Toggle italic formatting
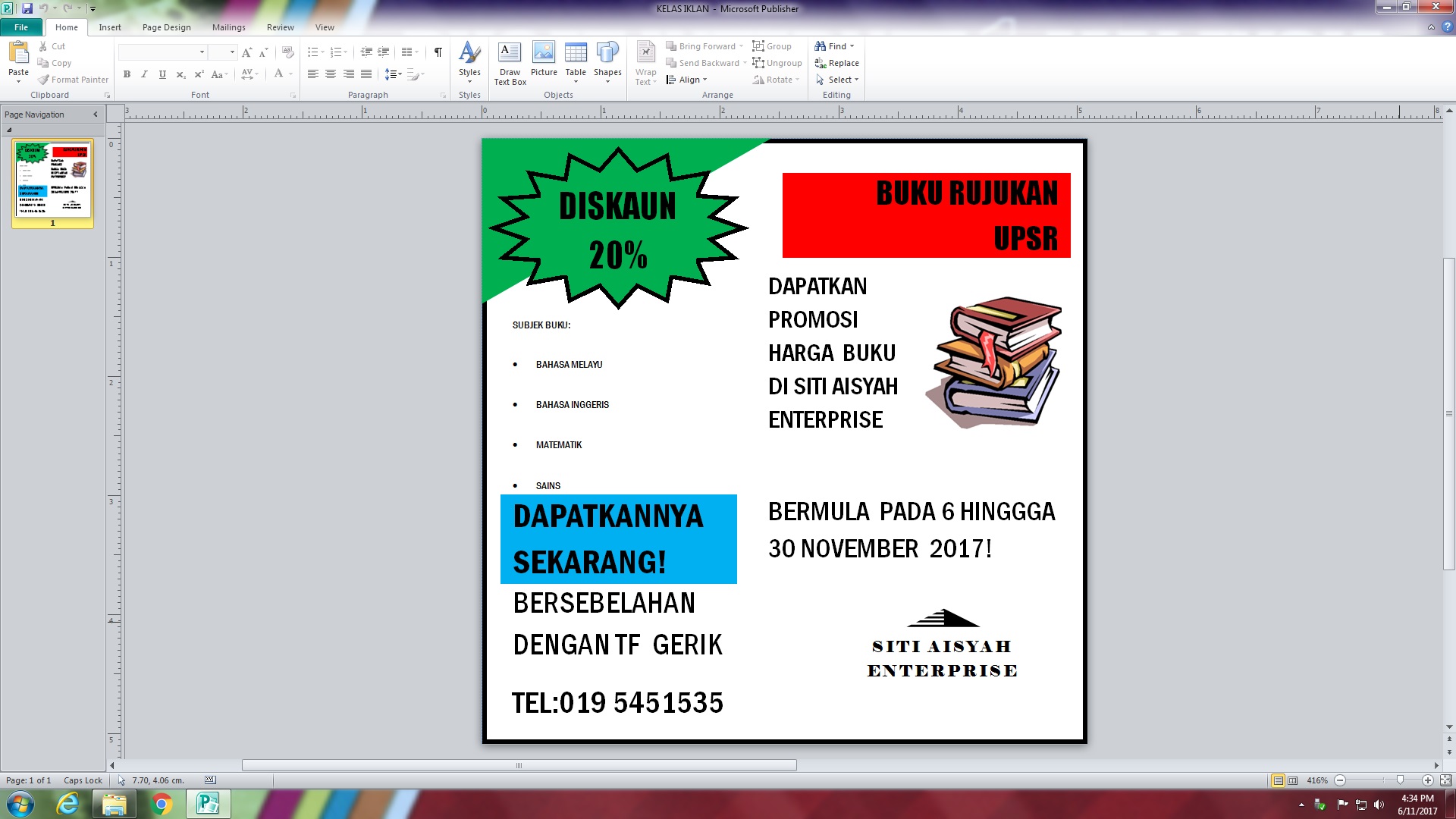This screenshot has height=819, width=1456. pyautogui.click(x=144, y=74)
